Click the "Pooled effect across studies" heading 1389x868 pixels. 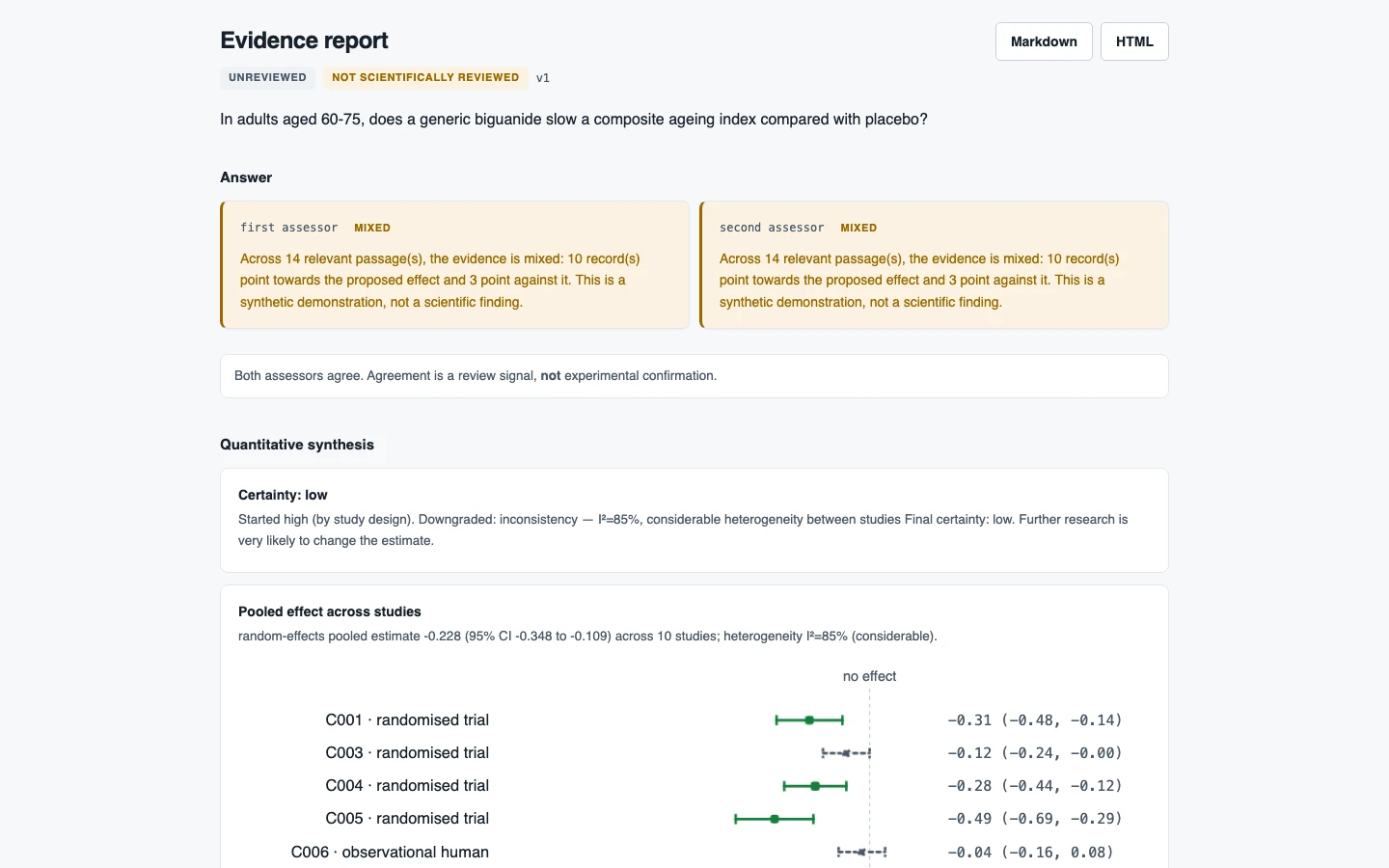(x=330, y=611)
